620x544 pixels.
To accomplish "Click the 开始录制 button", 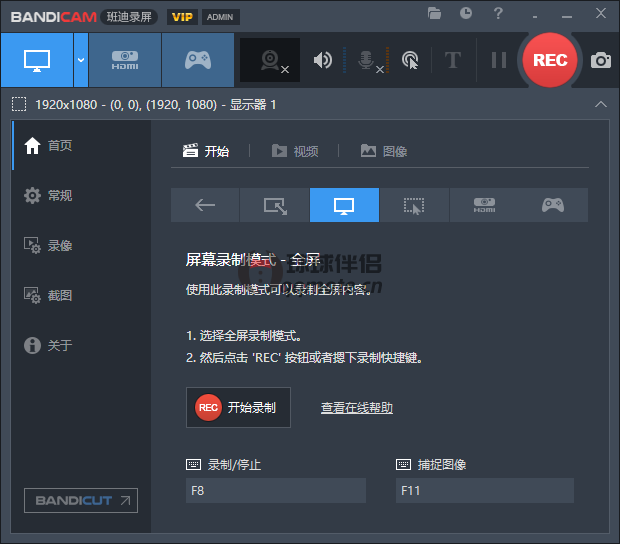I will tap(238, 407).
